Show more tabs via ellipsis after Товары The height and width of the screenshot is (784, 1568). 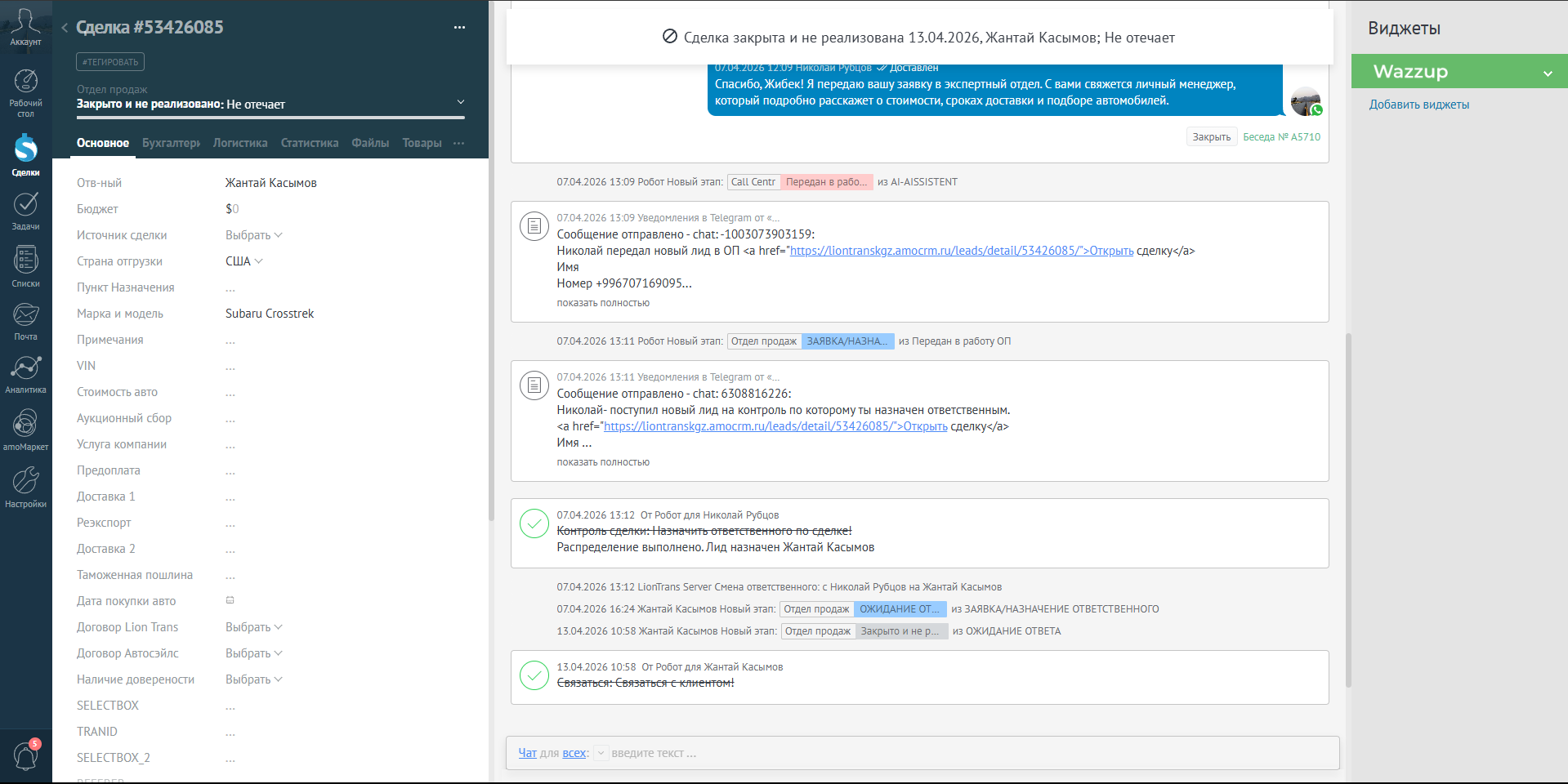458,143
